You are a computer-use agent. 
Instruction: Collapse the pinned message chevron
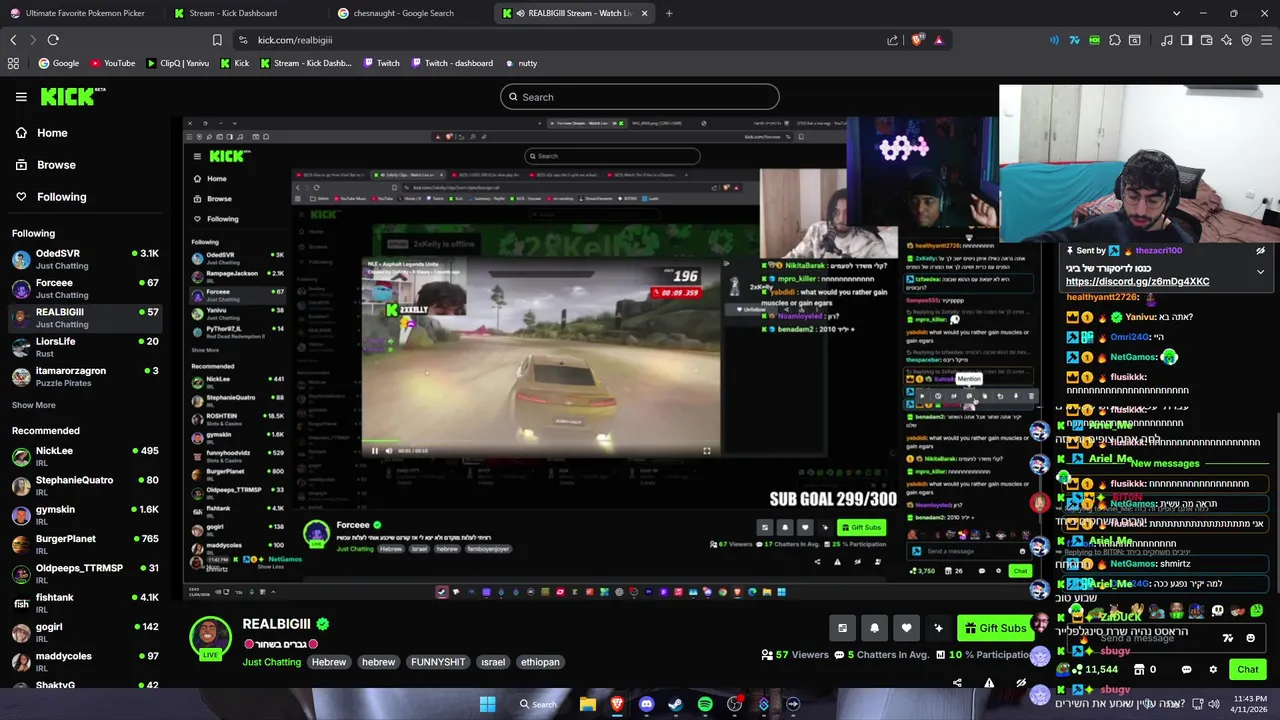point(1260,272)
